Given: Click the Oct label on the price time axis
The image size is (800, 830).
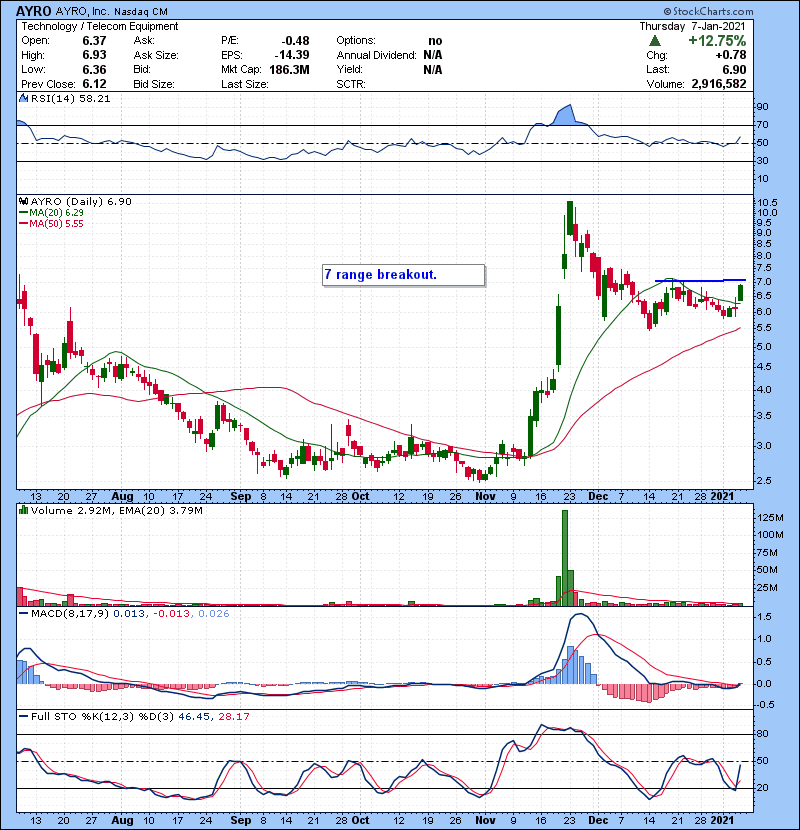Looking at the screenshot, I should coord(360,497).
